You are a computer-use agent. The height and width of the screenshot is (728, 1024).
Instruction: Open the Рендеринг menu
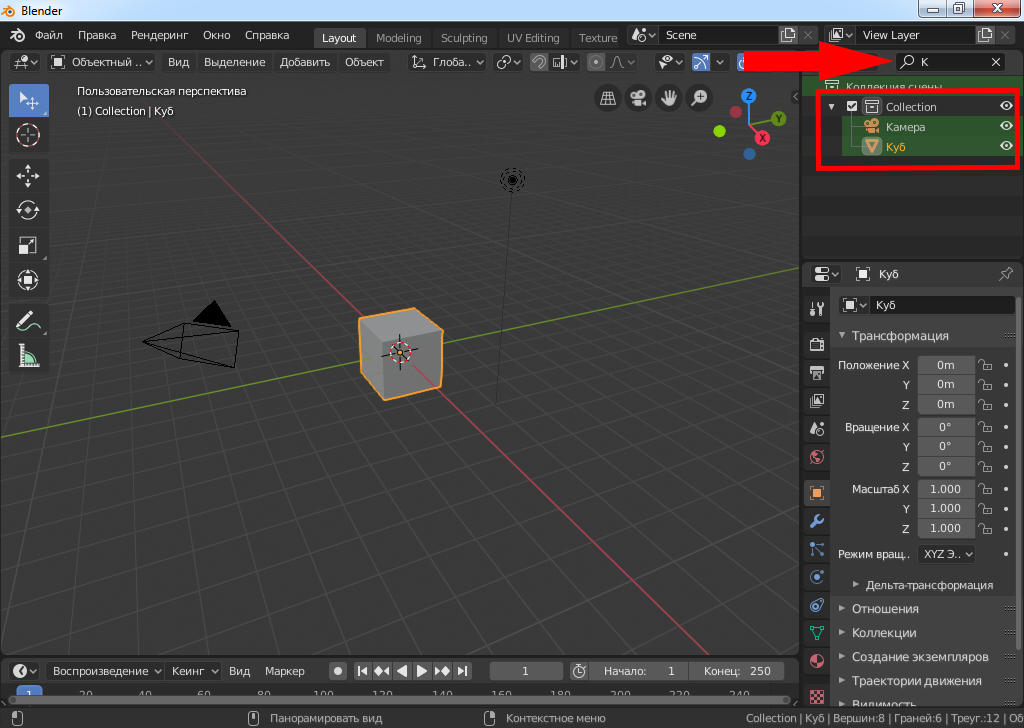[x=159, y=35]
